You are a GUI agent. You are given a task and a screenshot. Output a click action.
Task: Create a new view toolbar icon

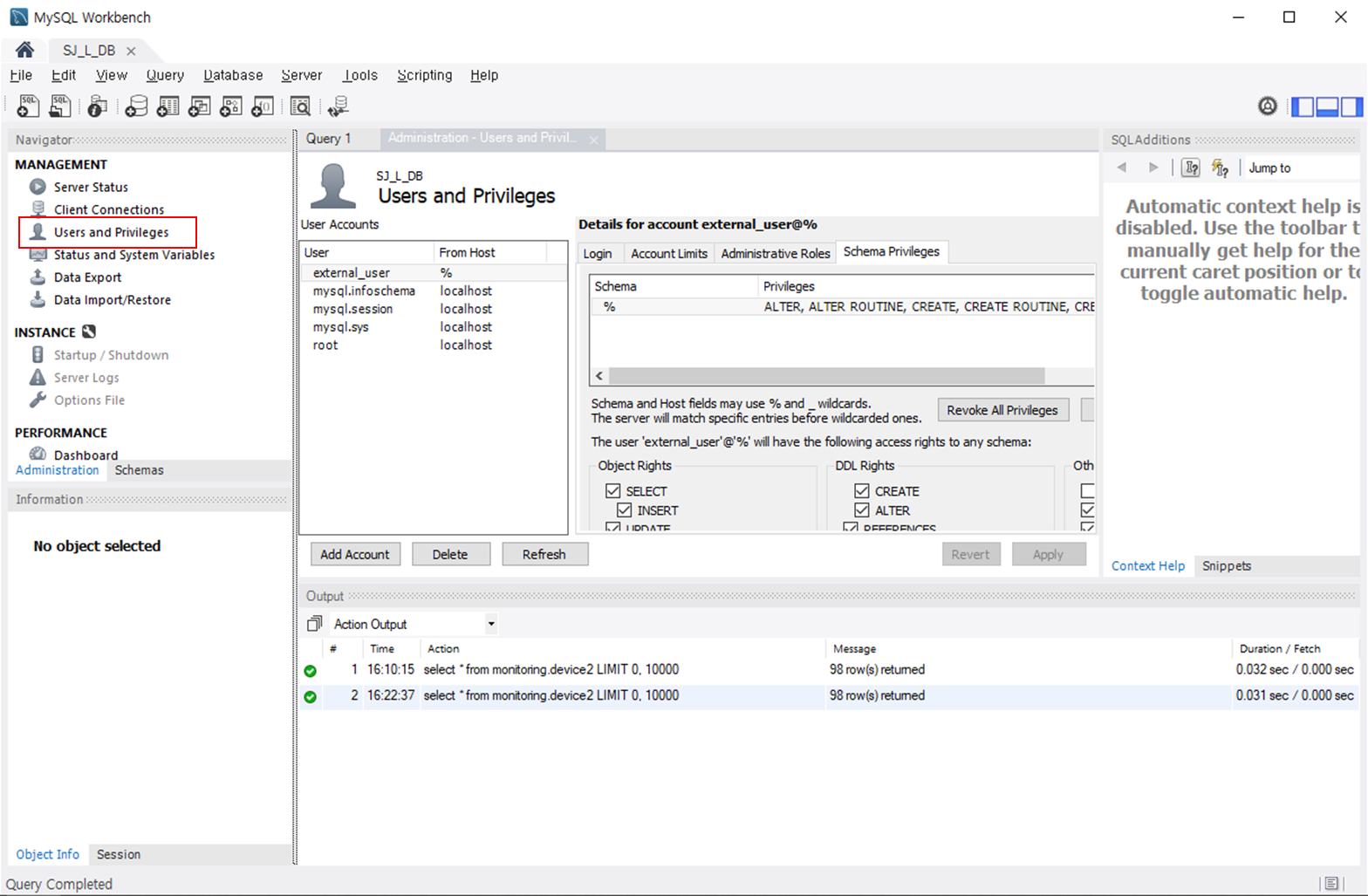pyautogui.click(x=199, y=106)
